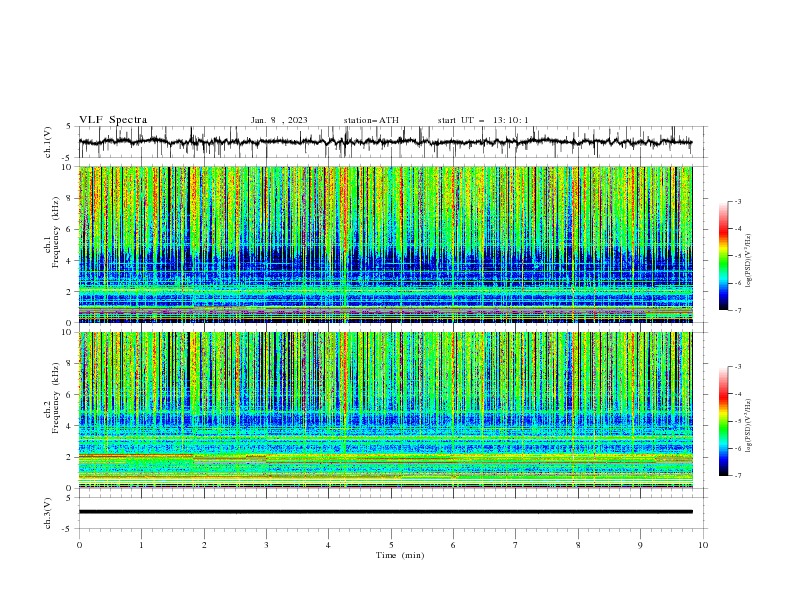
Task: Click time axis tick label "4"
Action: 328,545
